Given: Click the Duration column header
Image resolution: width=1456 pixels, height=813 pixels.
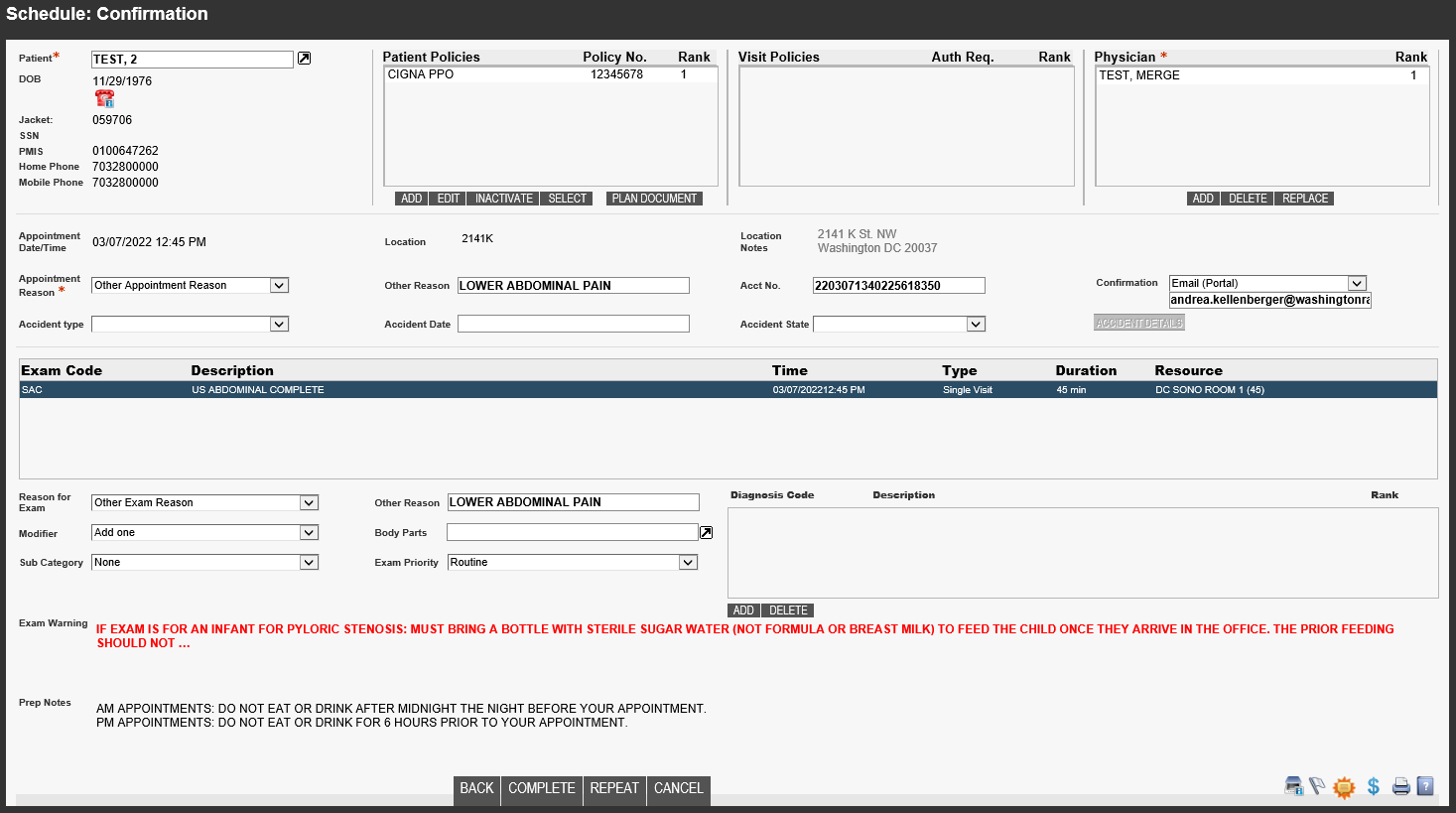Looking at the screenshot, I should [x=1086, y=370].
